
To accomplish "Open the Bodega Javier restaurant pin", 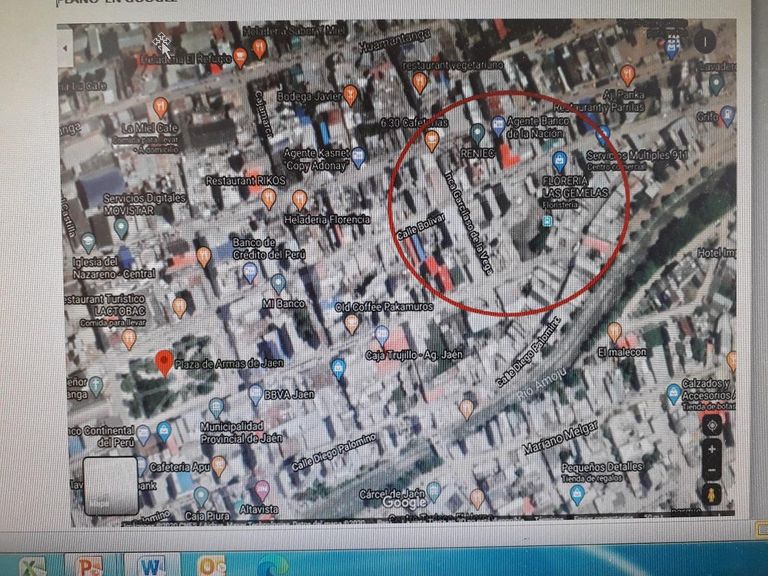I will click(350, 95).
